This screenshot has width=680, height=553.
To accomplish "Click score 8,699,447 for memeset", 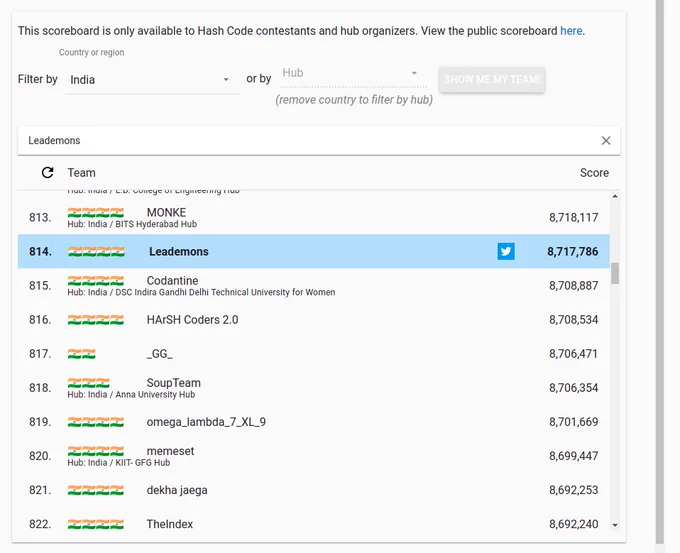I will pyautogui.click(x=573, y=456).
